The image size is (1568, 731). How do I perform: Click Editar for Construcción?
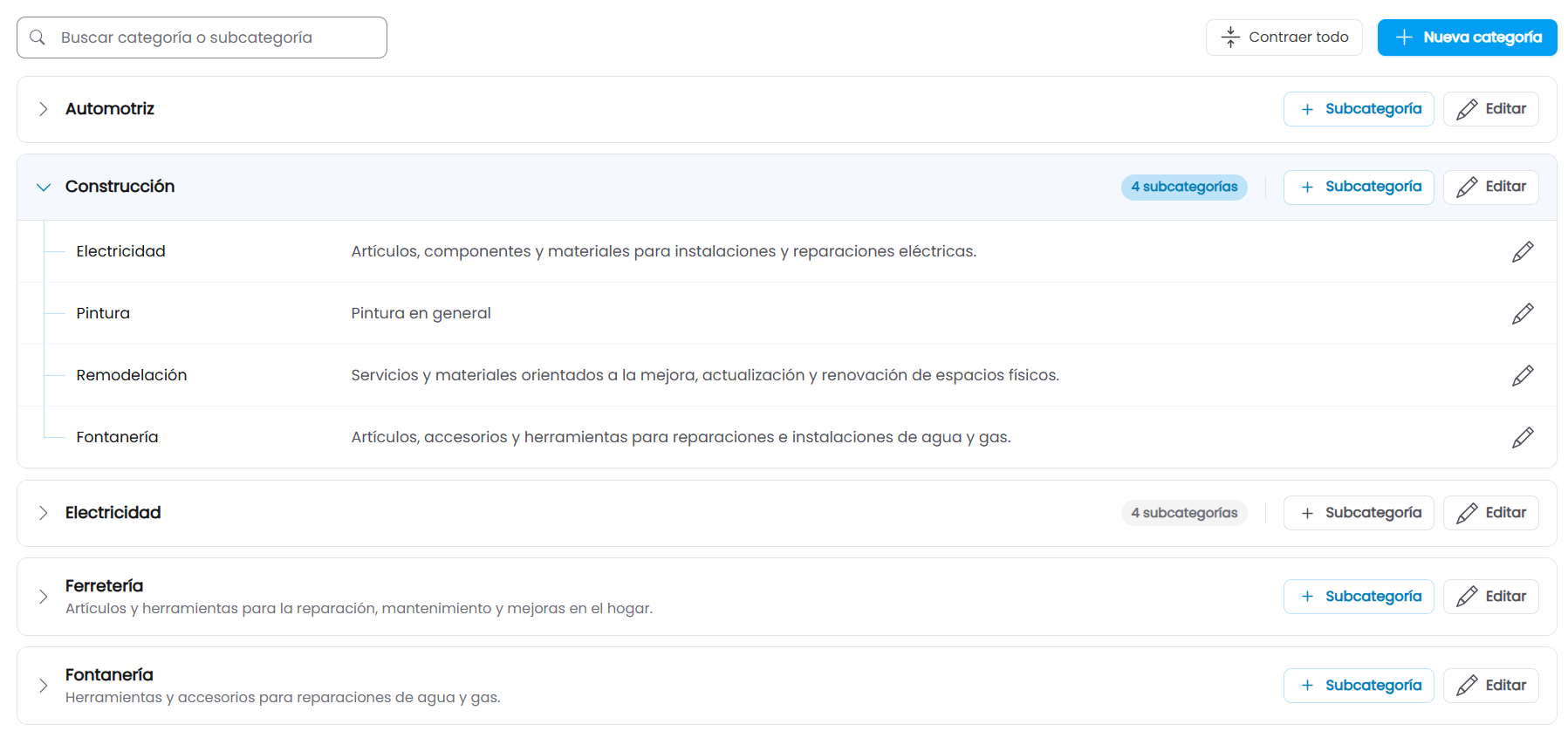pos(1491,187)
